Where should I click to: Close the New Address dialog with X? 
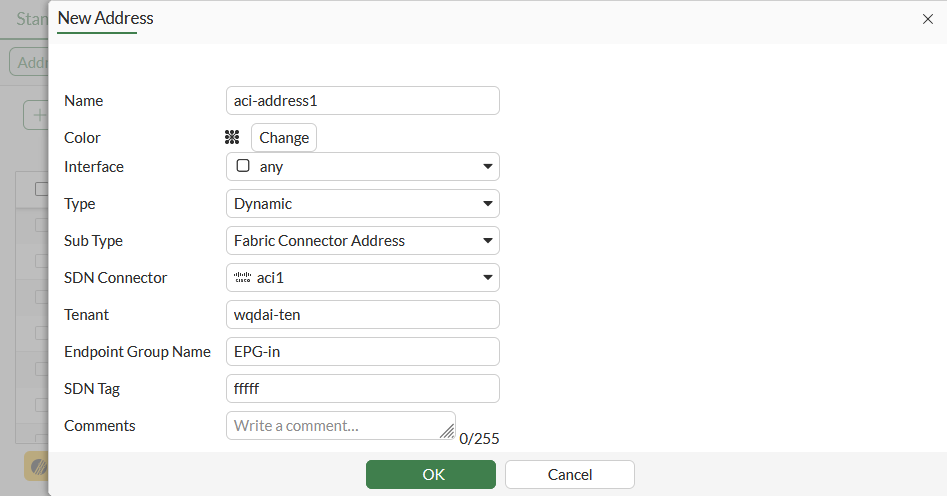(927, 19)
